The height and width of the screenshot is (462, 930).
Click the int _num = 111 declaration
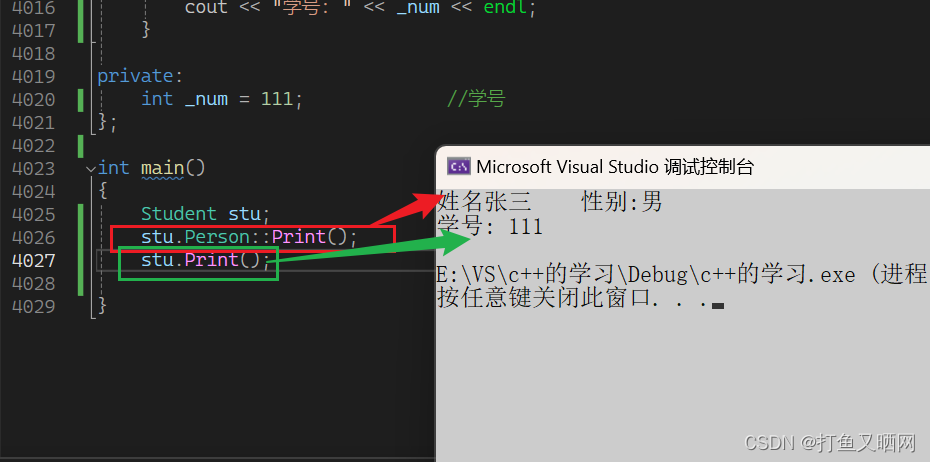pos(222,99)
